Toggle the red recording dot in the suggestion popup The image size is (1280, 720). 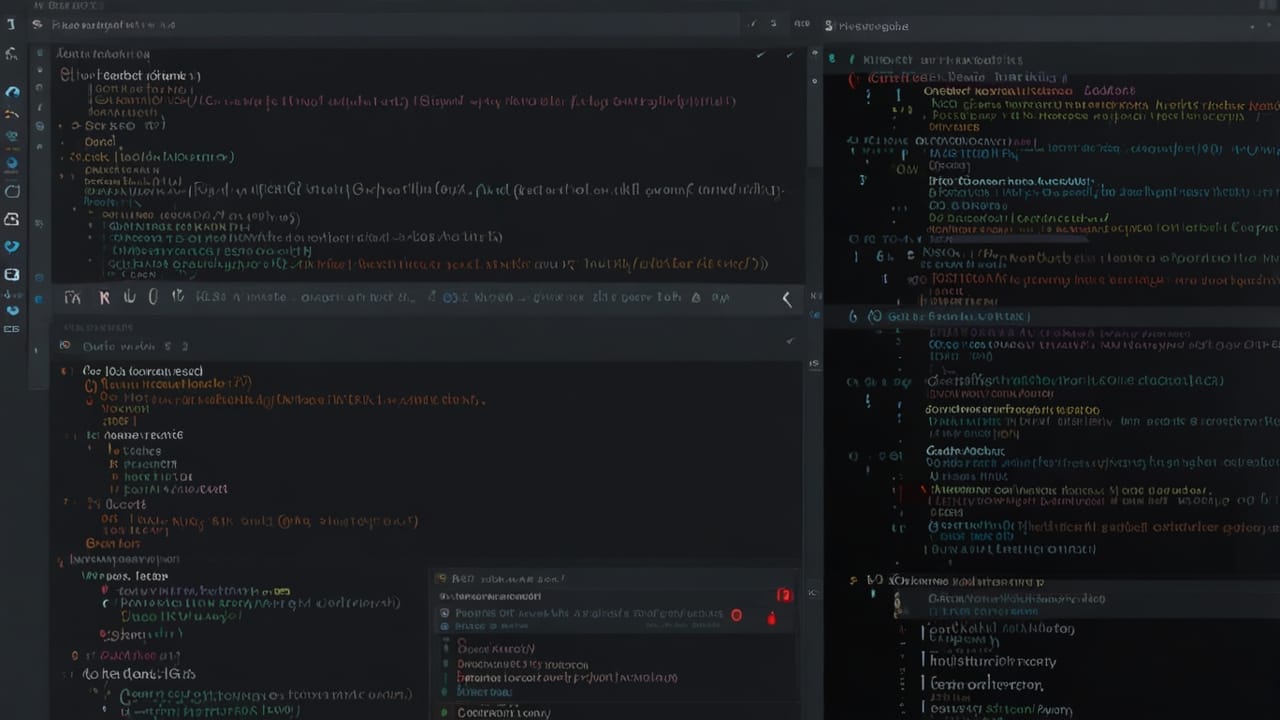tap(771, 617)
